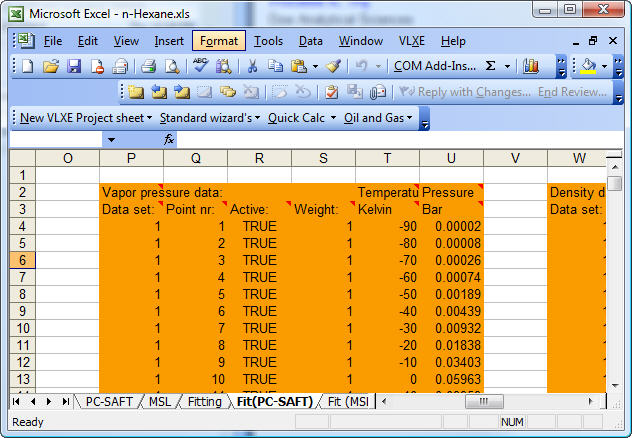
Task: Restore the workbook window inside Excel
Action: point(593,41)
